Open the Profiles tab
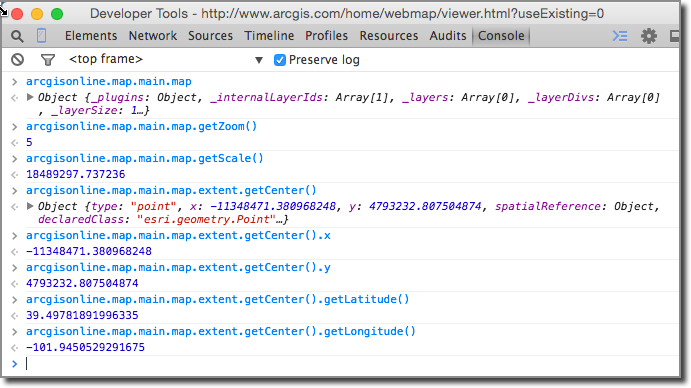This screenshot has height=388, width=691. [327, 36]
